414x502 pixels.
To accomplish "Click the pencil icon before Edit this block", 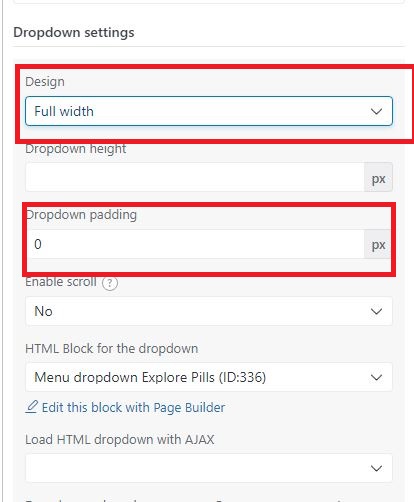I will [32, 407].
